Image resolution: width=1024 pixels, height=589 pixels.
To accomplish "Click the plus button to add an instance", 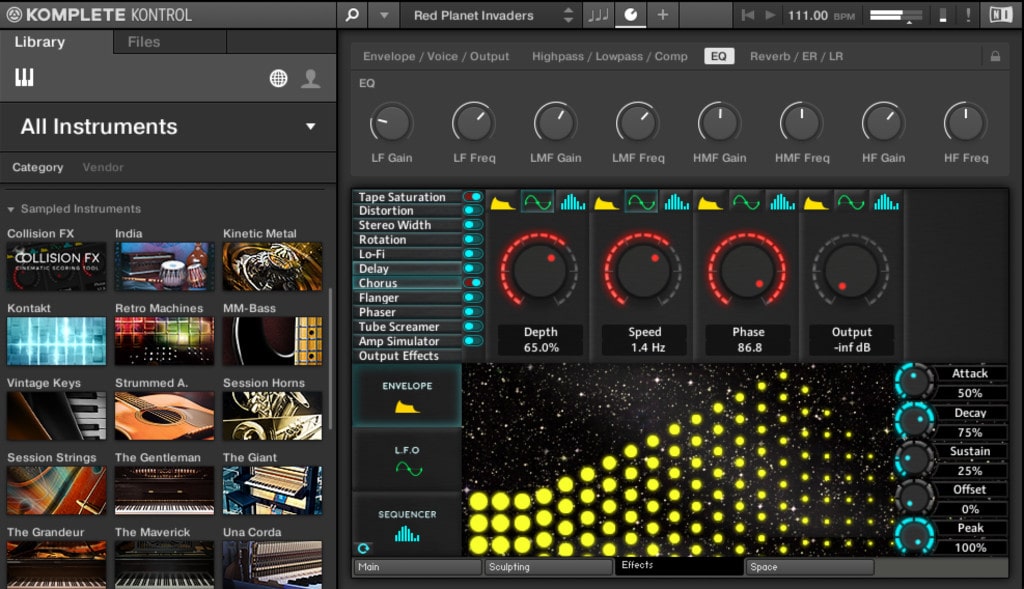I will click(663, 15).
